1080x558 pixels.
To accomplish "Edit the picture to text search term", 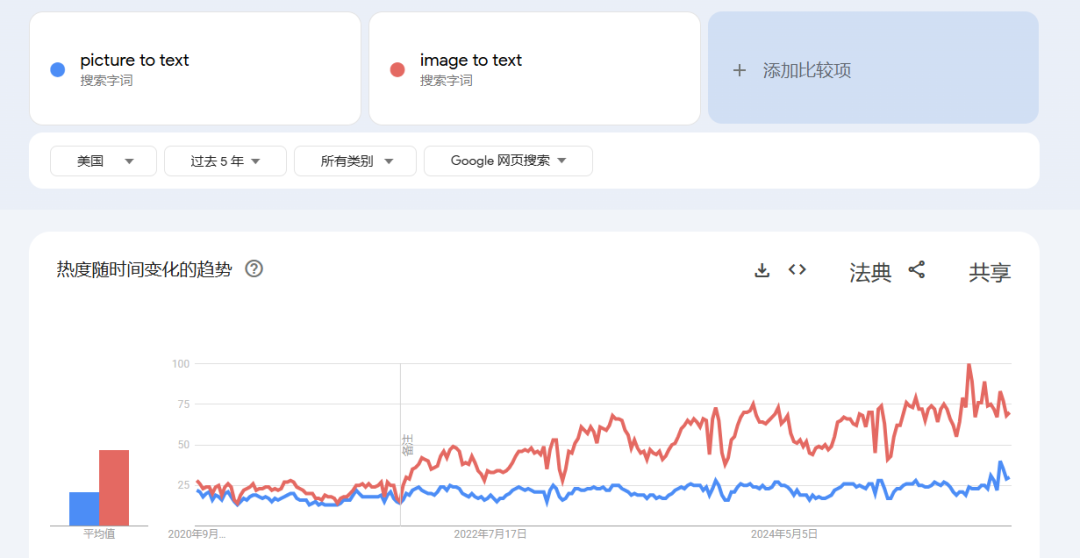I will coord(135,60).
